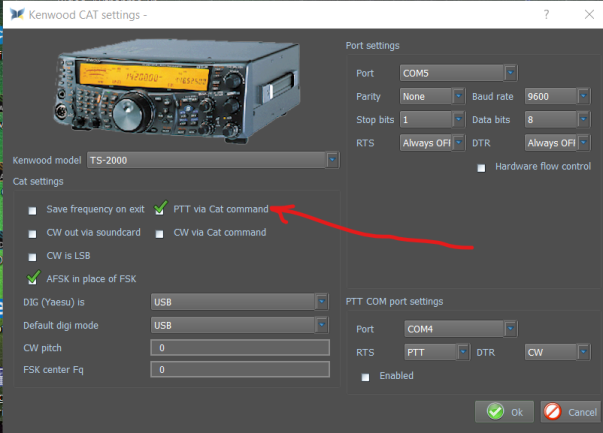
Task: Uncheck AFSK in place of FSK
Action: [33, 278]
